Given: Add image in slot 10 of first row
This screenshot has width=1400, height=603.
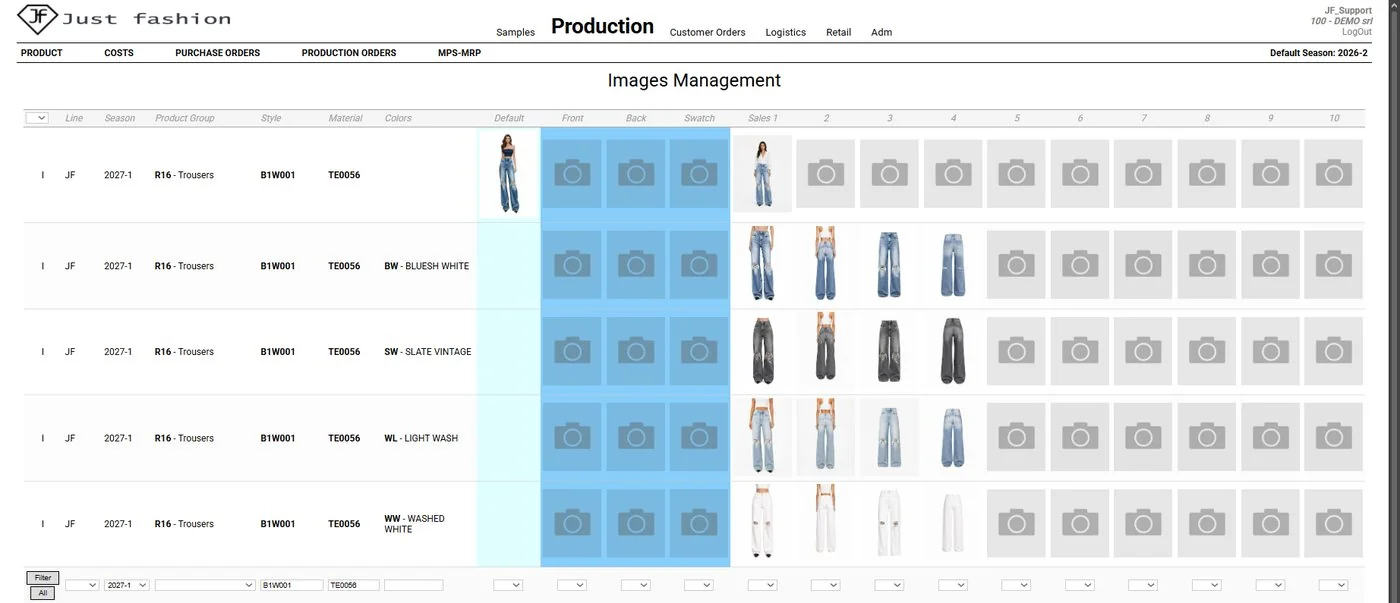Looking at the screenshot, I should (1333, 174).
